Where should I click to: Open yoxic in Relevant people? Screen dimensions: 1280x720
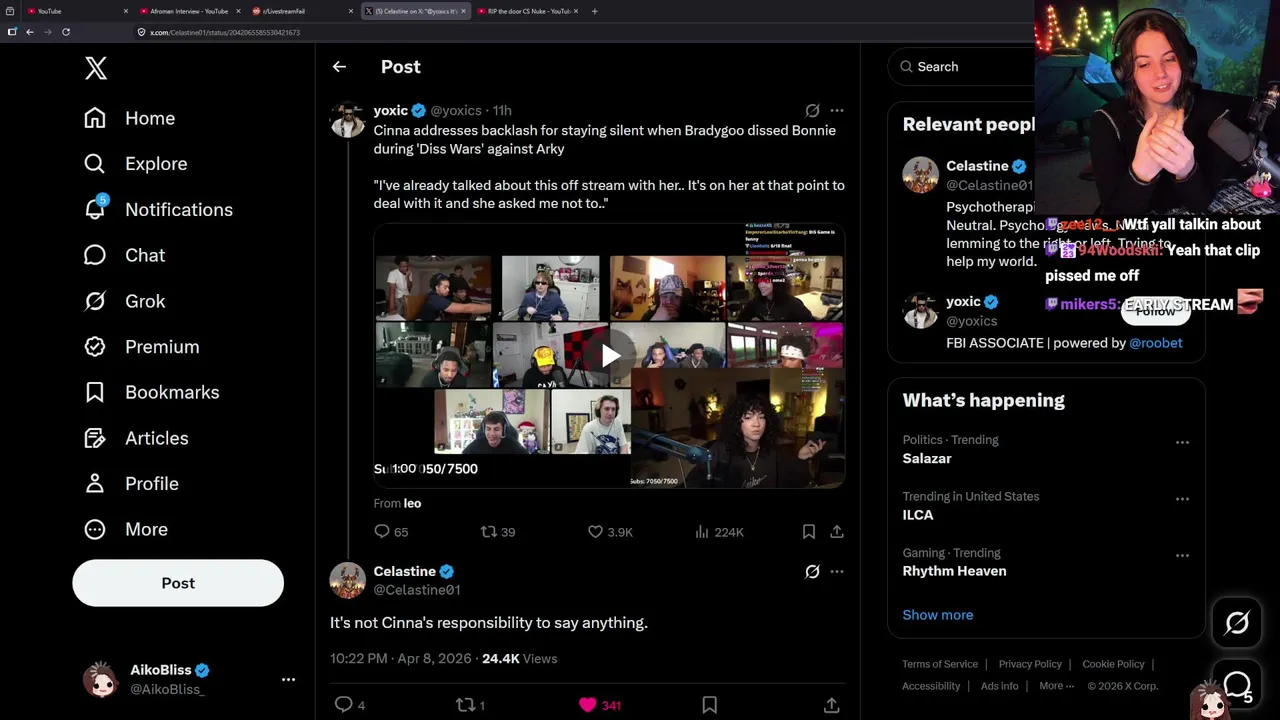coord(963,302)
